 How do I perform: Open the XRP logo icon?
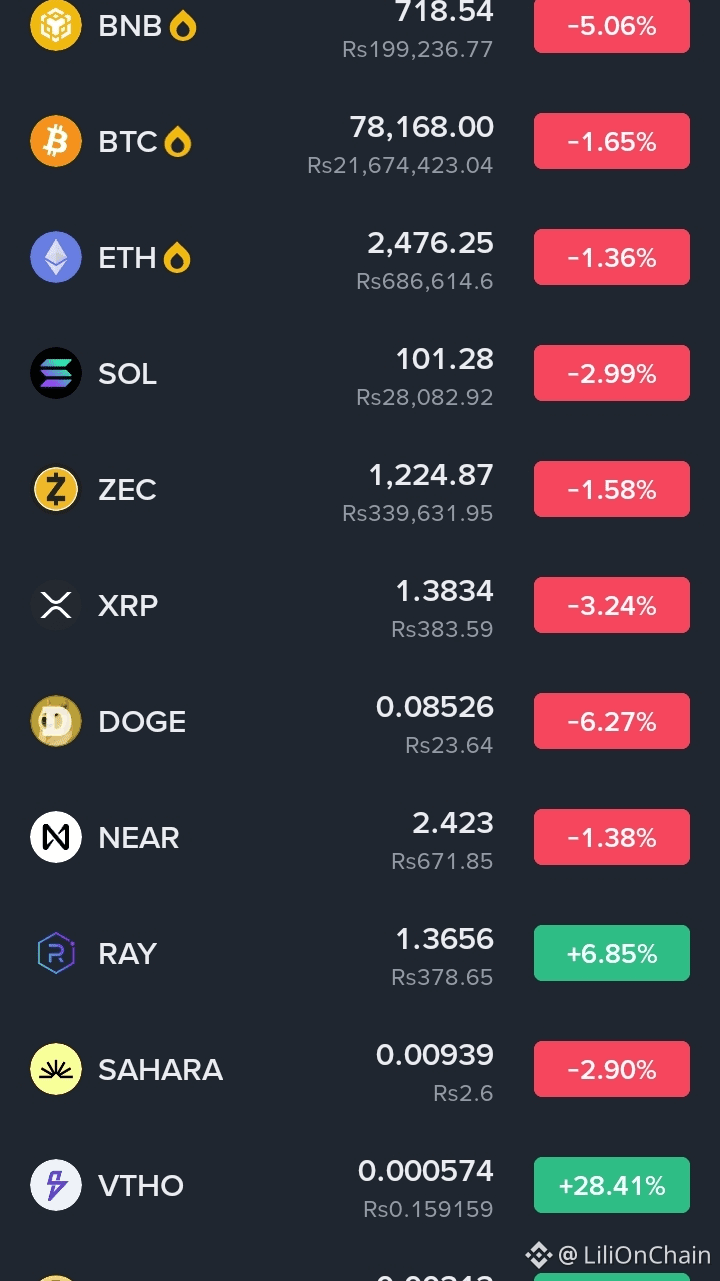(x=56, y=605)
